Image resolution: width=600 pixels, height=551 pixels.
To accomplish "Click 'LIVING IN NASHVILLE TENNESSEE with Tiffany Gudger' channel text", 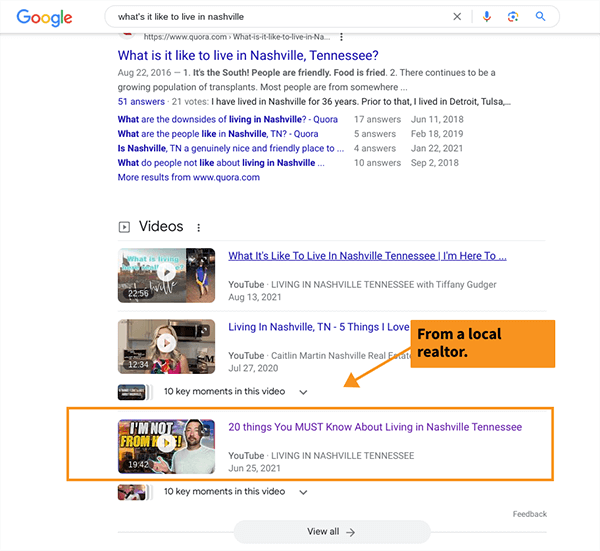I will tap(384, 285).
